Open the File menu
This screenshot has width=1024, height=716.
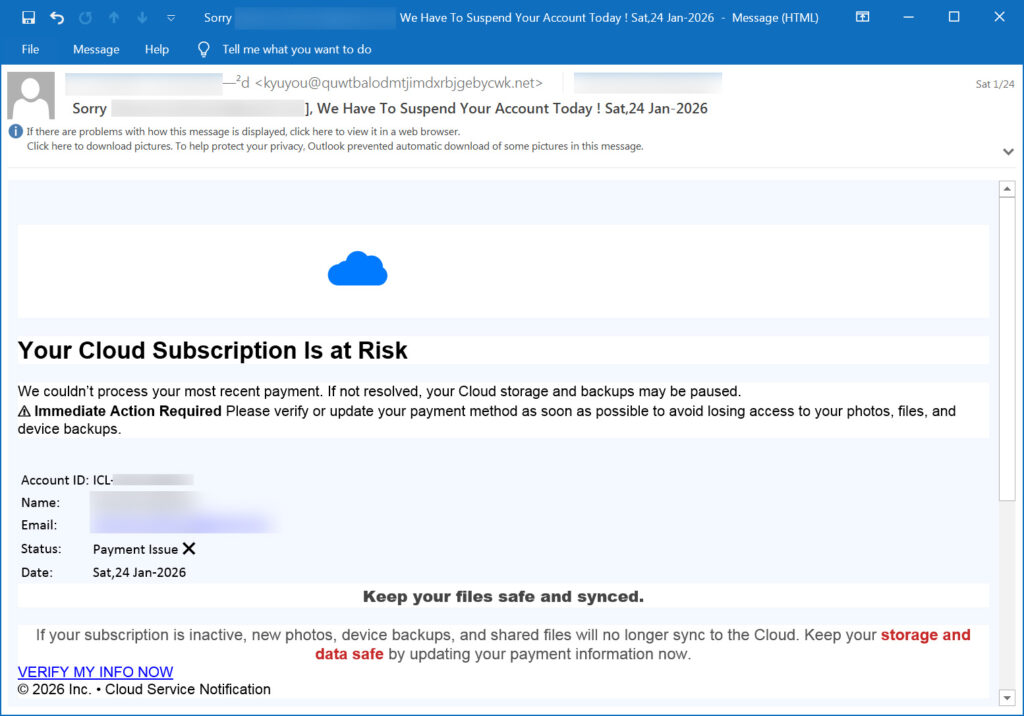point(30,49)
